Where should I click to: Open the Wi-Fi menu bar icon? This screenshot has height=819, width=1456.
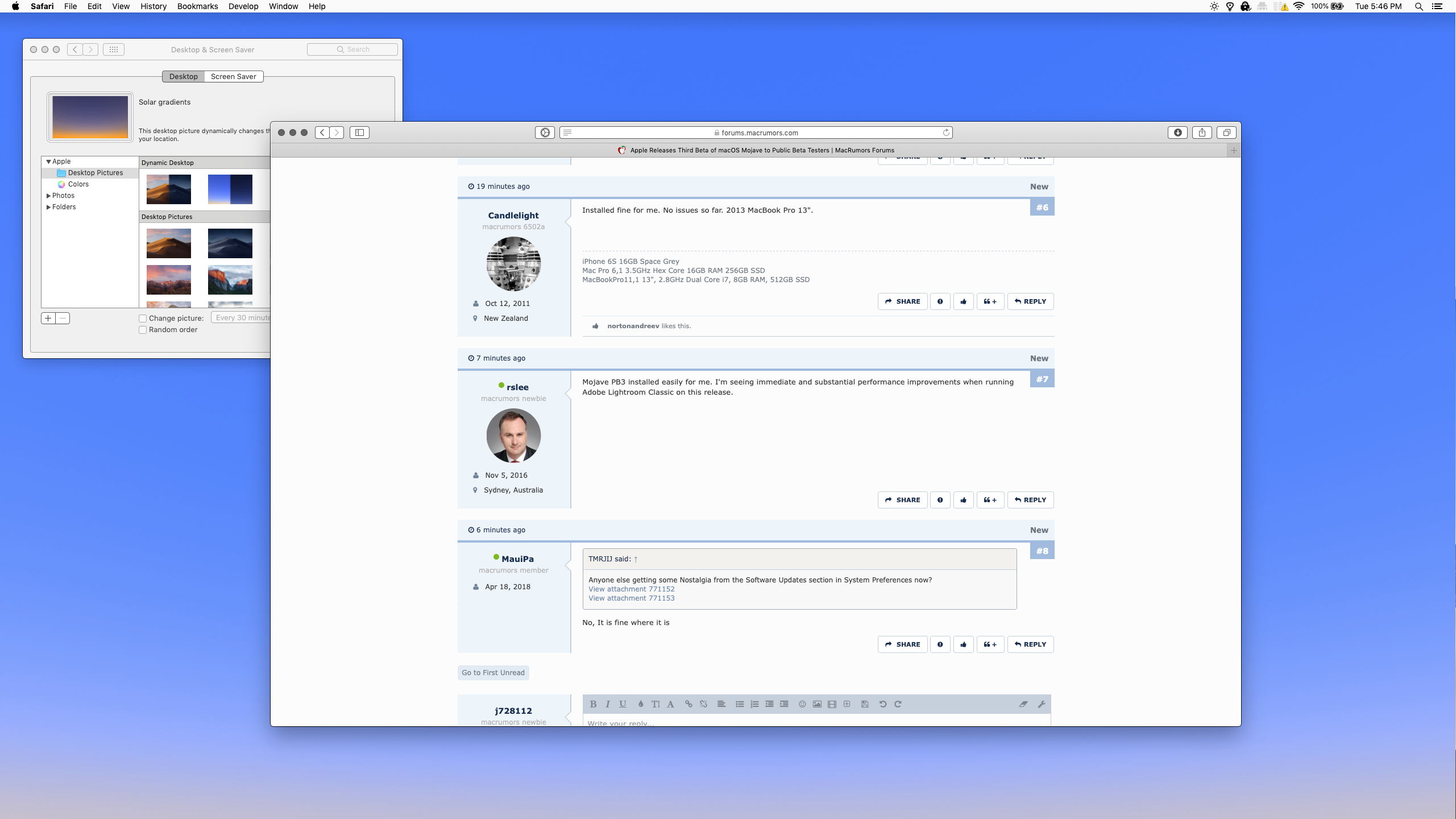point(1299,6)
